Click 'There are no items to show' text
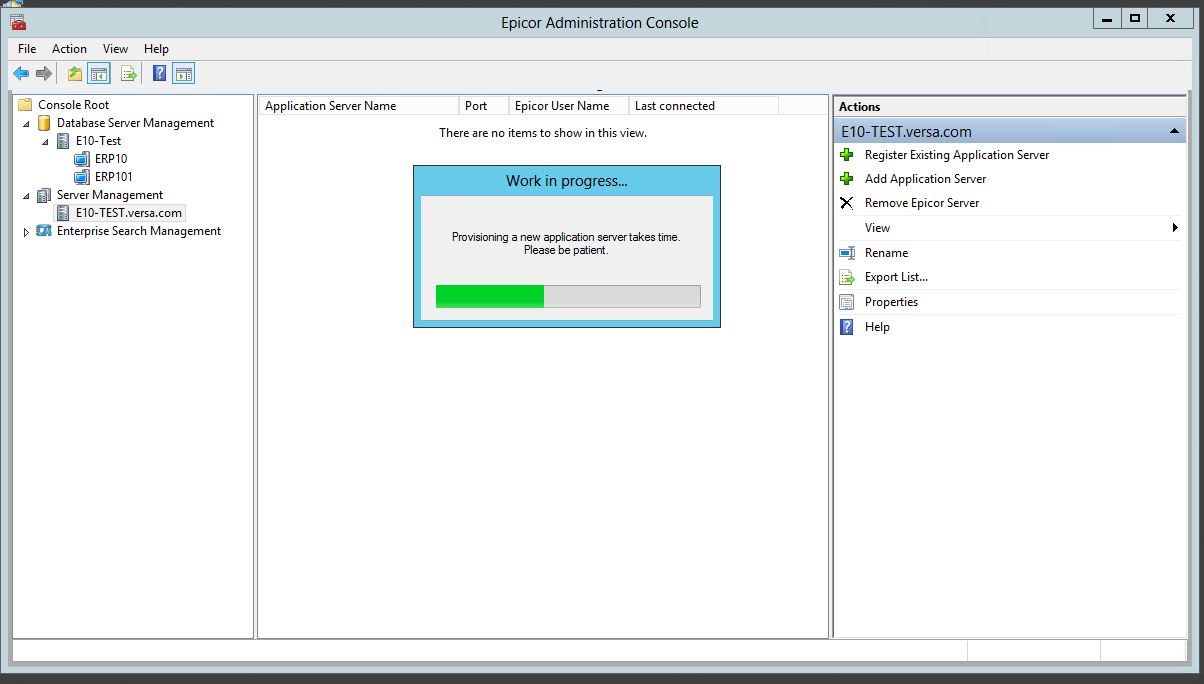Screen dimensions: 1204x684 click(x=543, y=133)
